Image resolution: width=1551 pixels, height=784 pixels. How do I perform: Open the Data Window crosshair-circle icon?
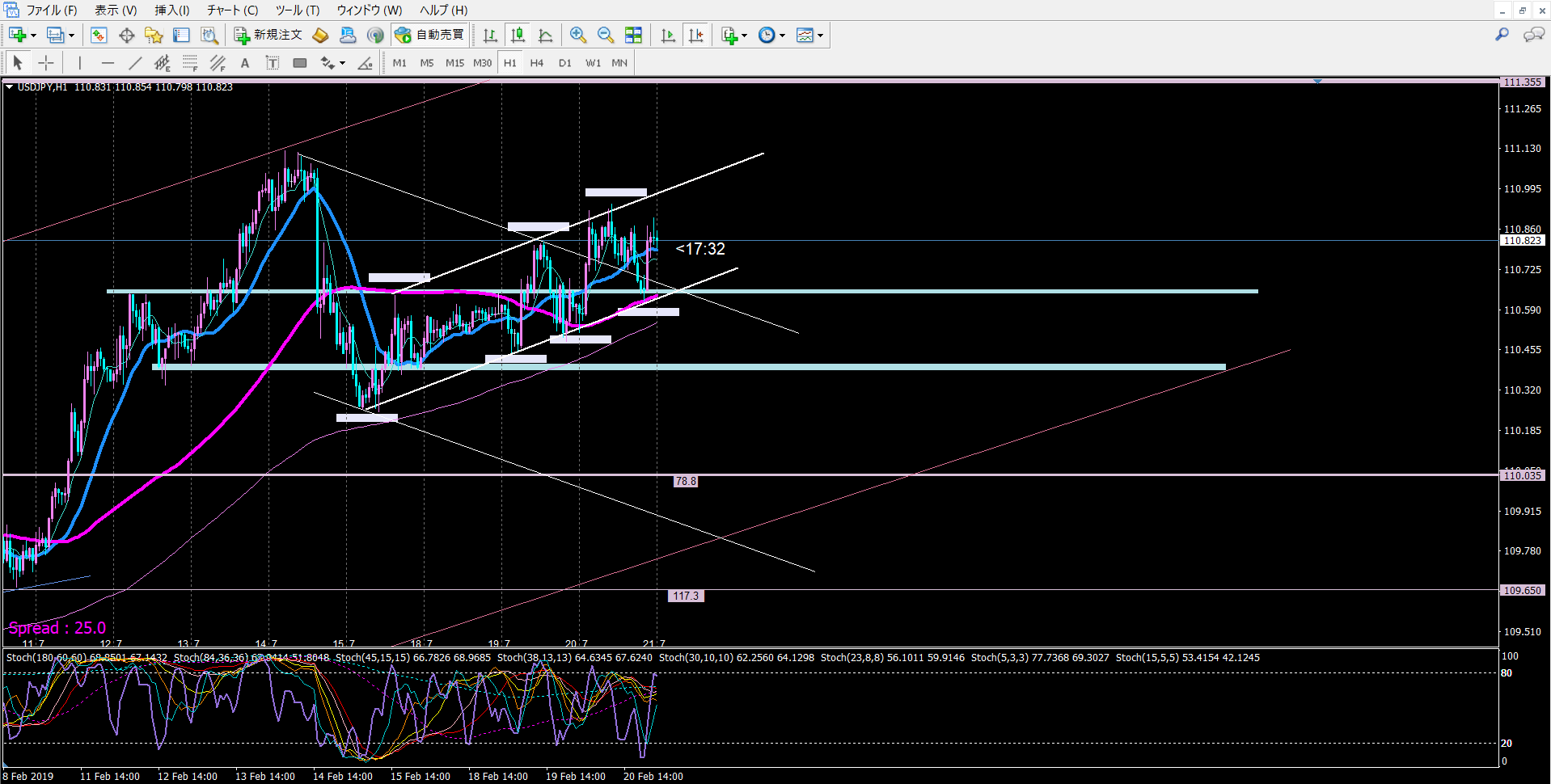[x=126, y=35]
